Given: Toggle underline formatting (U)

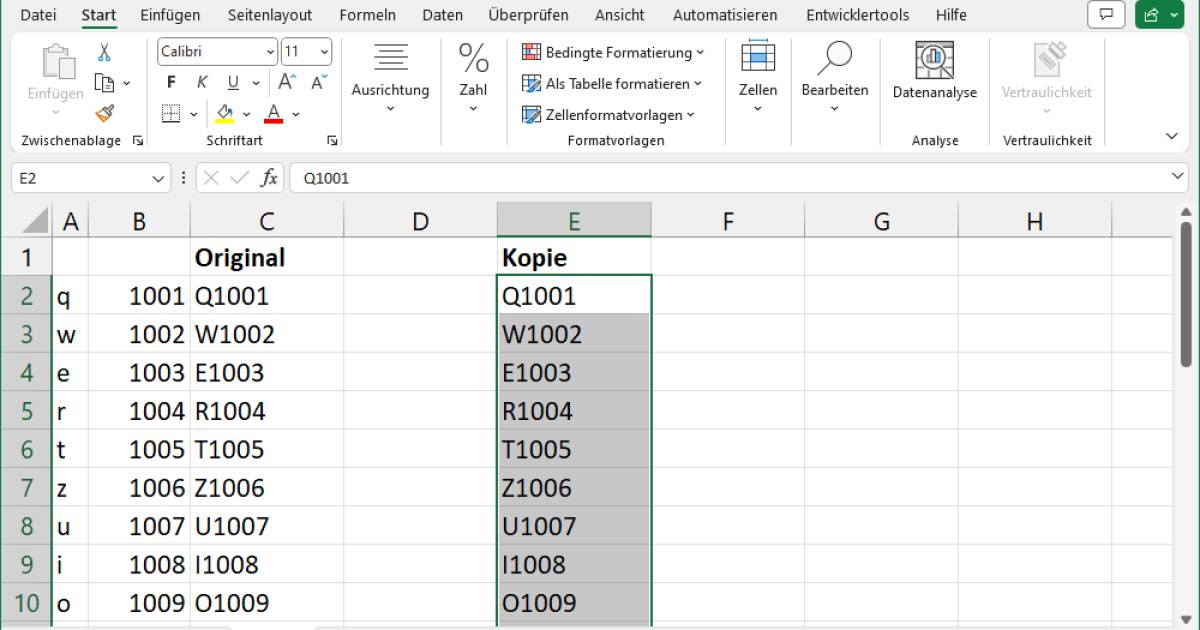Looking at the screenshot, I should point(233,82).
